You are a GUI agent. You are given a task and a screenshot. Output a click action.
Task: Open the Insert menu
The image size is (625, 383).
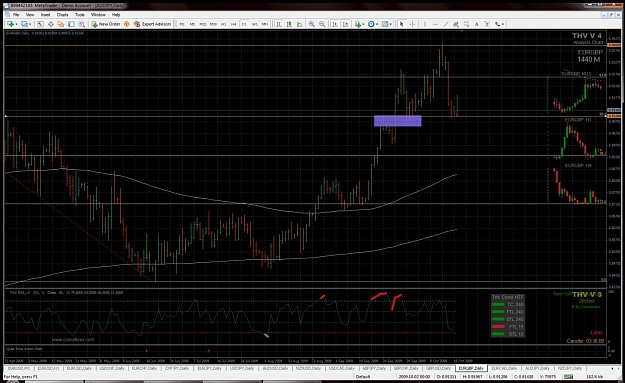(45, 14)
